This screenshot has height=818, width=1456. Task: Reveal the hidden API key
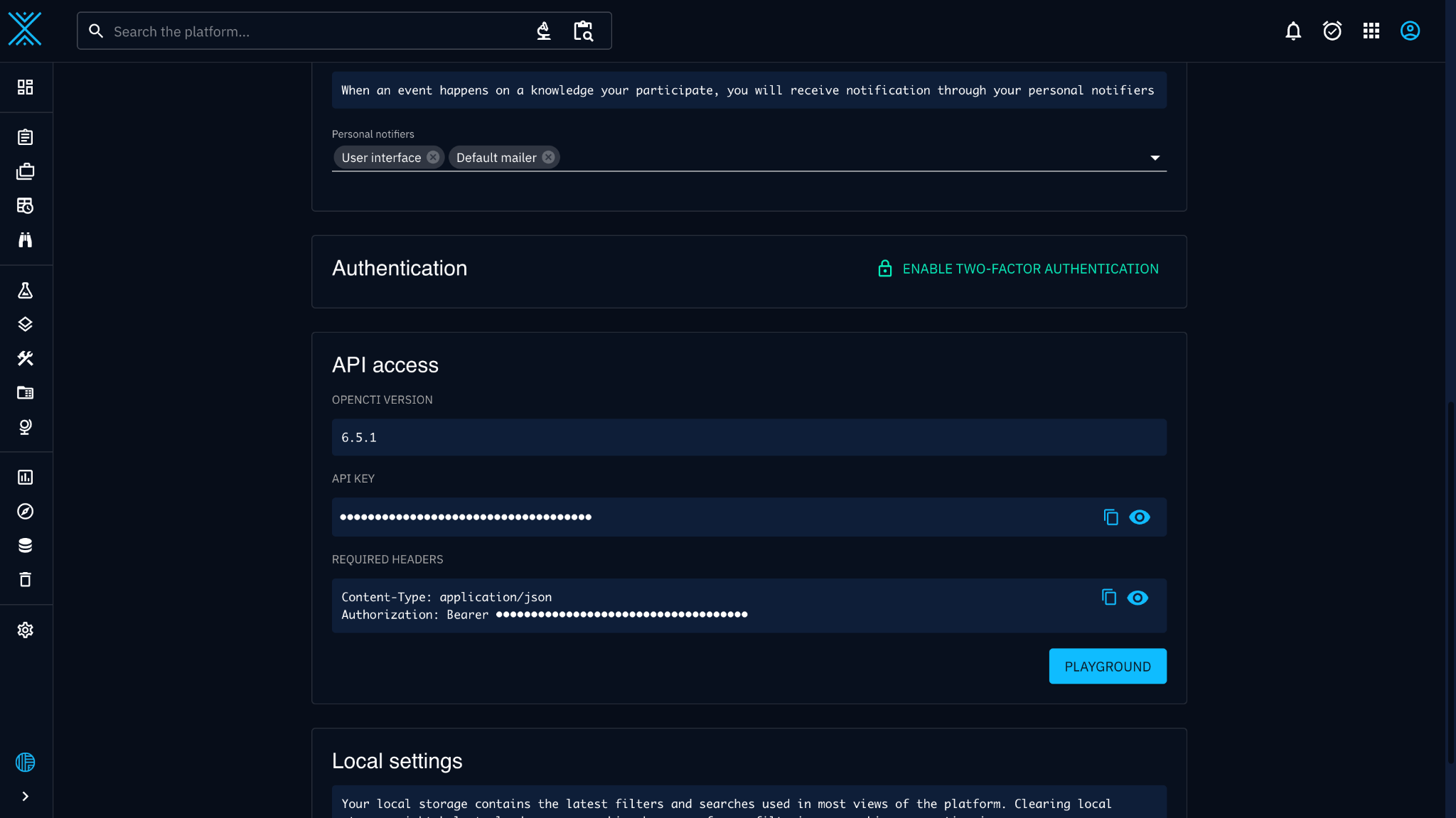tap(1140, 517)
